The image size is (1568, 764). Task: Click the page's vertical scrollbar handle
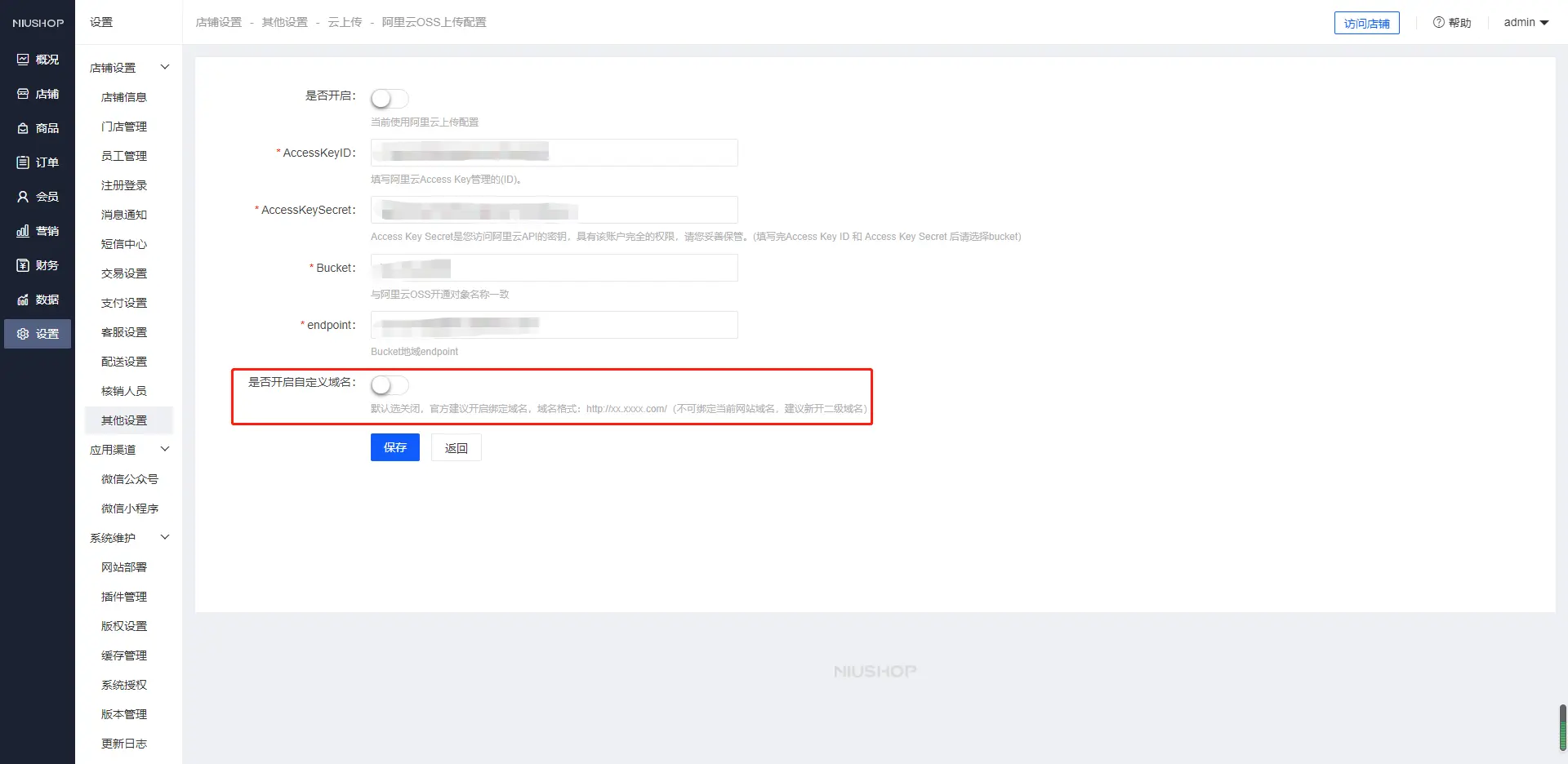point(1562,726)
